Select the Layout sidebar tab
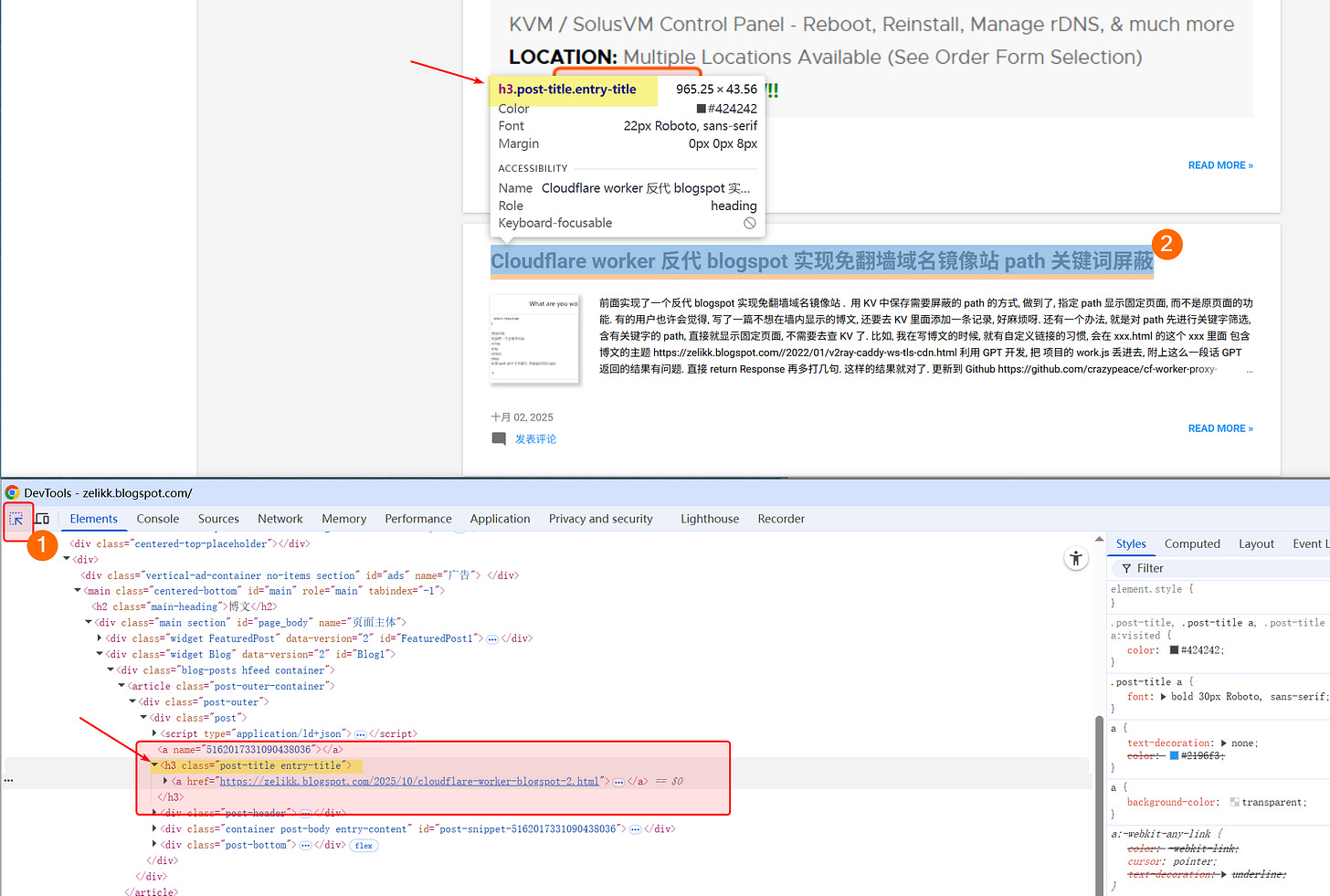 [x=1256, y=543]
